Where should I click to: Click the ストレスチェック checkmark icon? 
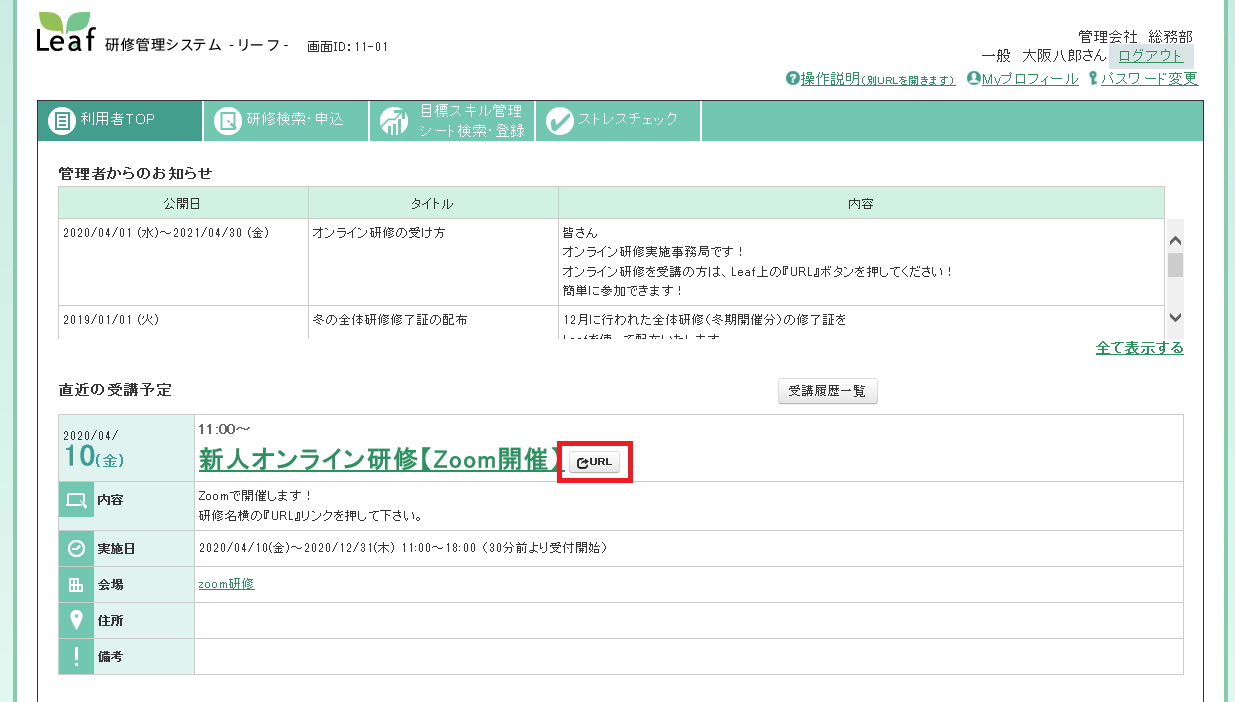pos(560,120)
